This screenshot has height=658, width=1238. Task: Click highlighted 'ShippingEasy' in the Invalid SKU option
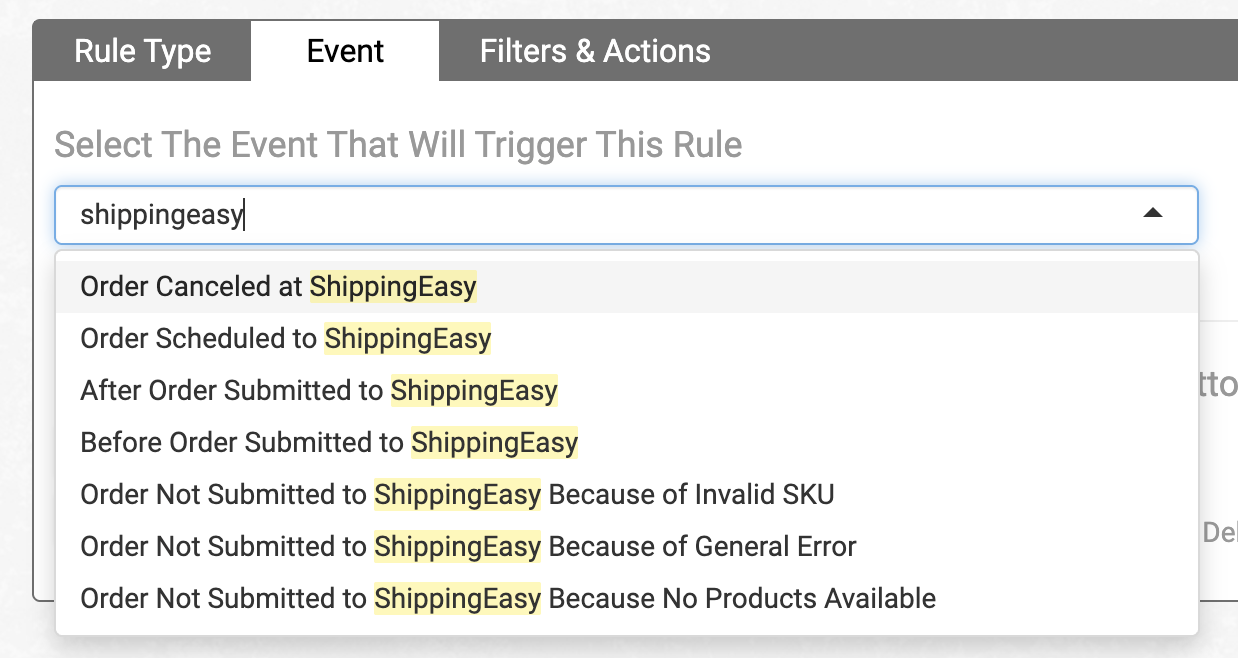click(458, 494)
